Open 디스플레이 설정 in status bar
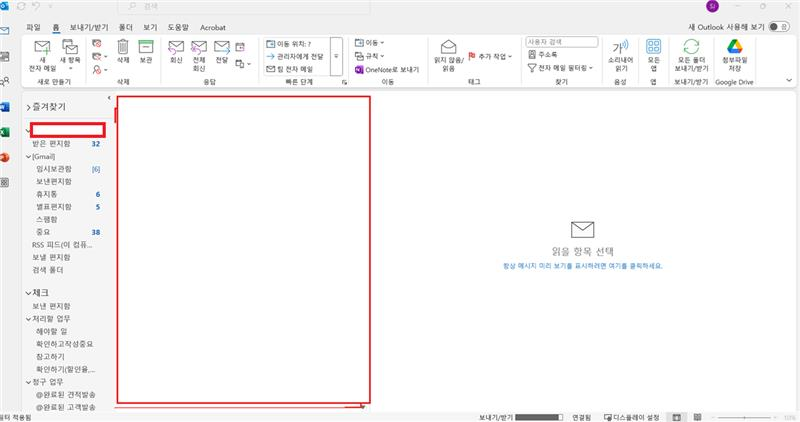This screenshot has height=422, width=800. [632, 417]
